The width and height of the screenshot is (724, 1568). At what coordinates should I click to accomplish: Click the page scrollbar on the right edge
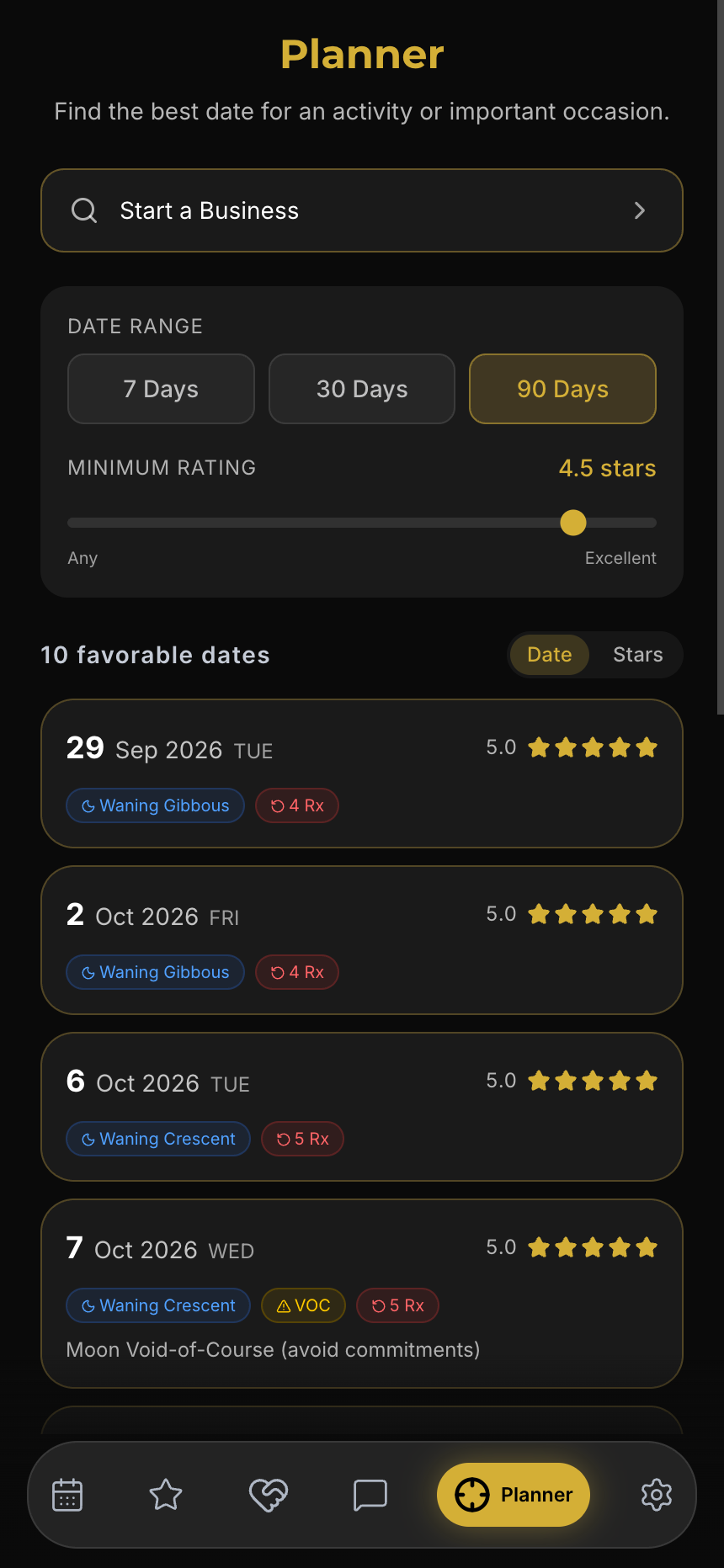720,358
